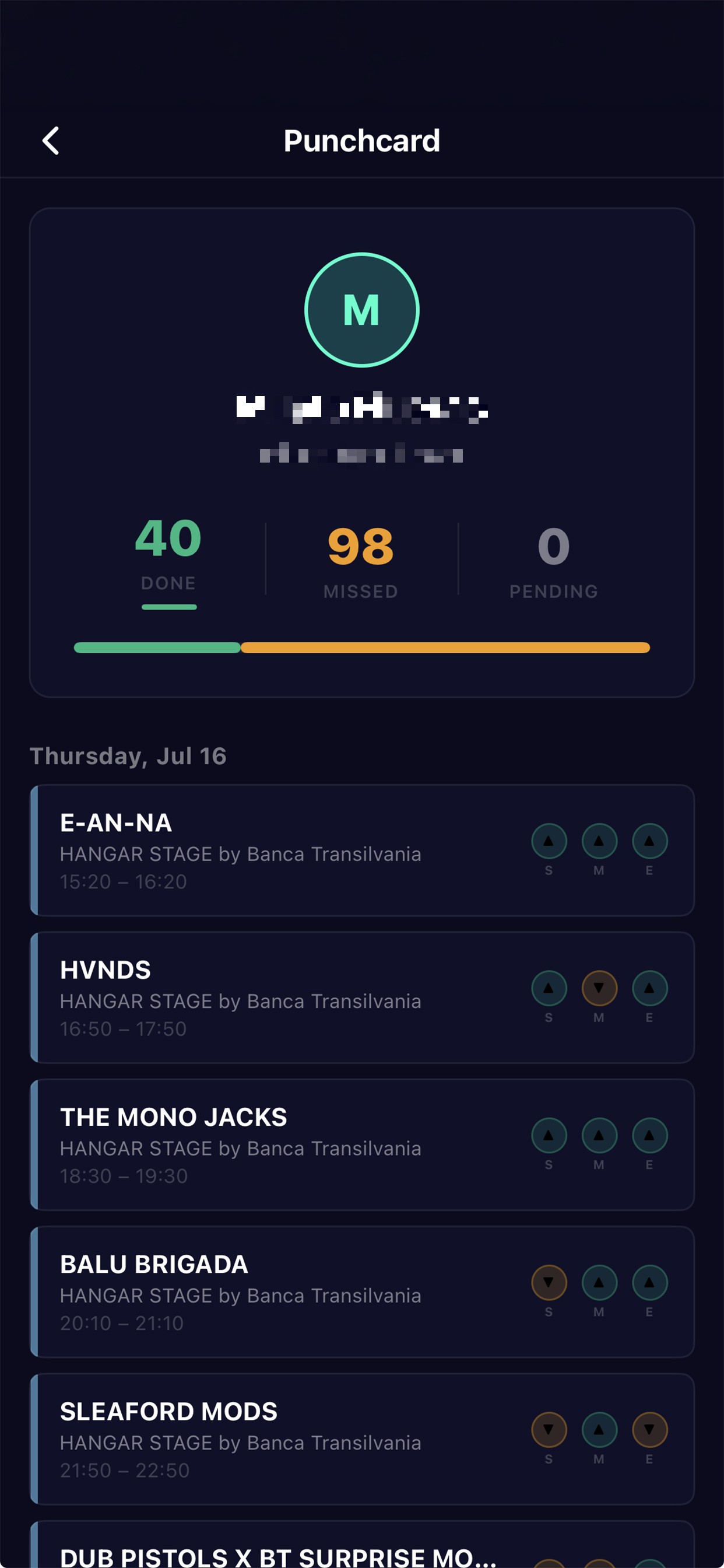Tap E-AN-NA middle punch icon
Screen dimensions: 724x1568
coord(599,841)
